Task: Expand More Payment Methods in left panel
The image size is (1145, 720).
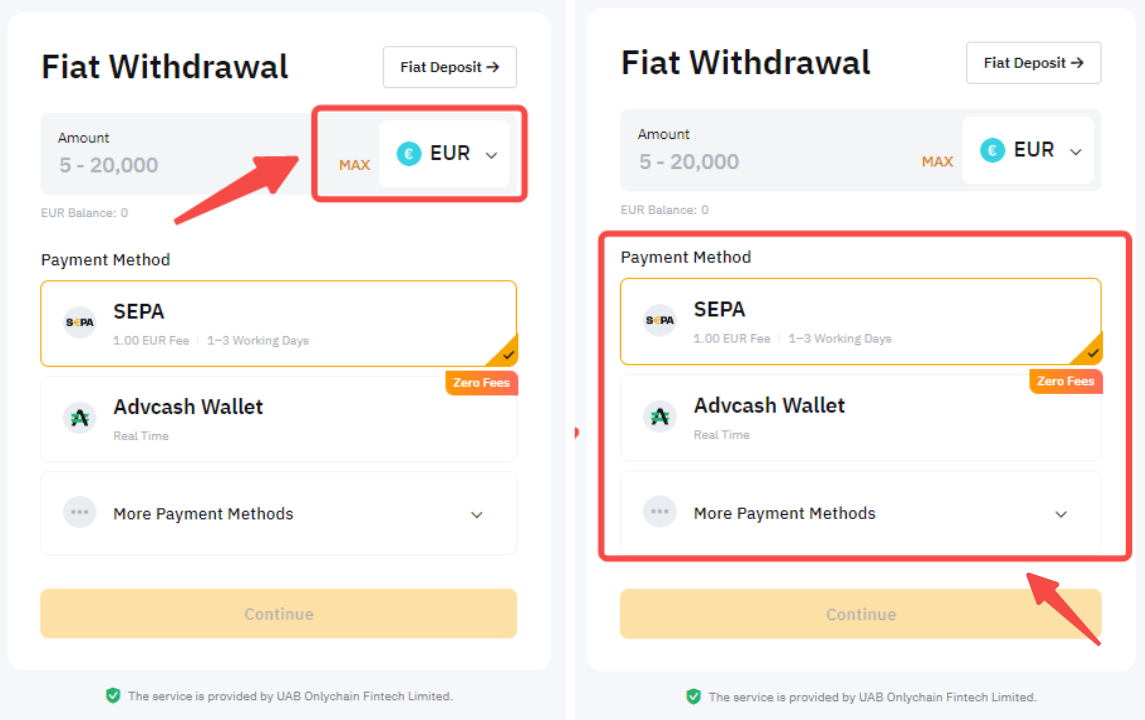Action: (x=278, y=514)
